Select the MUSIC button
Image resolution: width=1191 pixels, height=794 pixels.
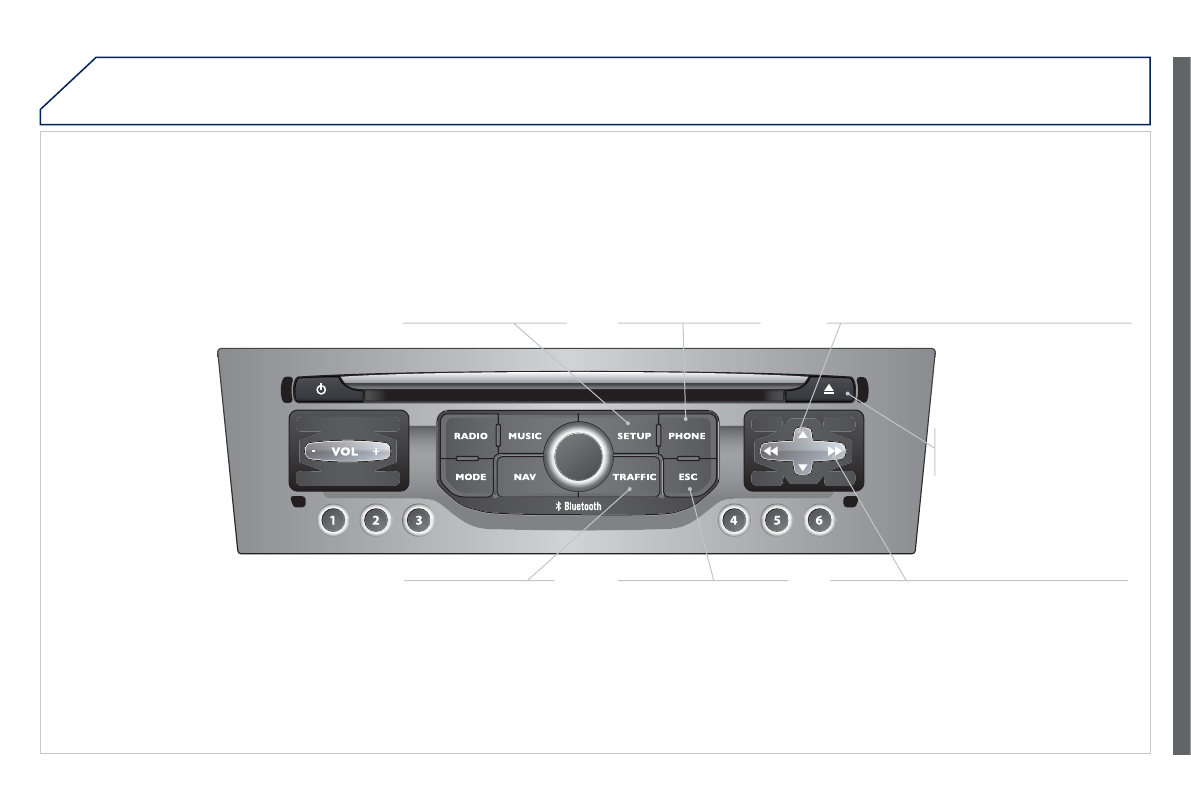click(525, 436)
